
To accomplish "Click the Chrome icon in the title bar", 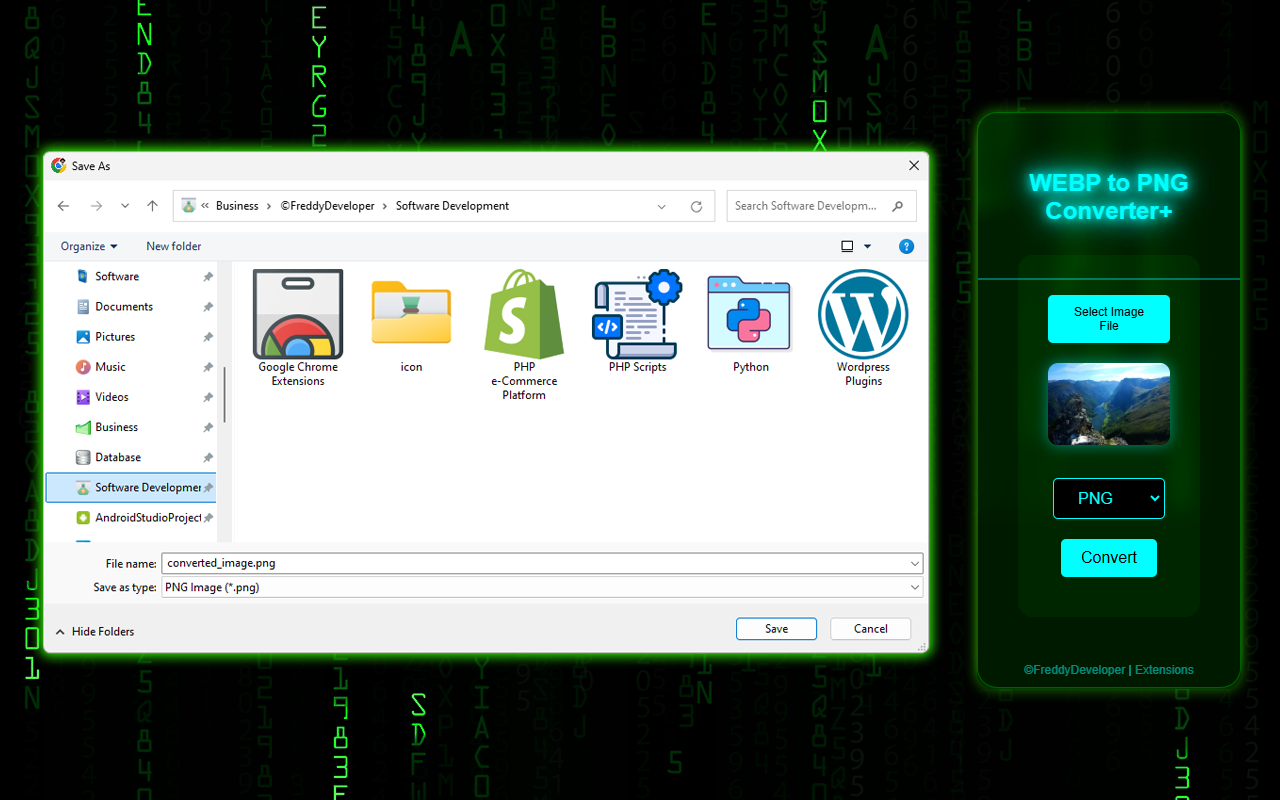I will pos(59,166).
